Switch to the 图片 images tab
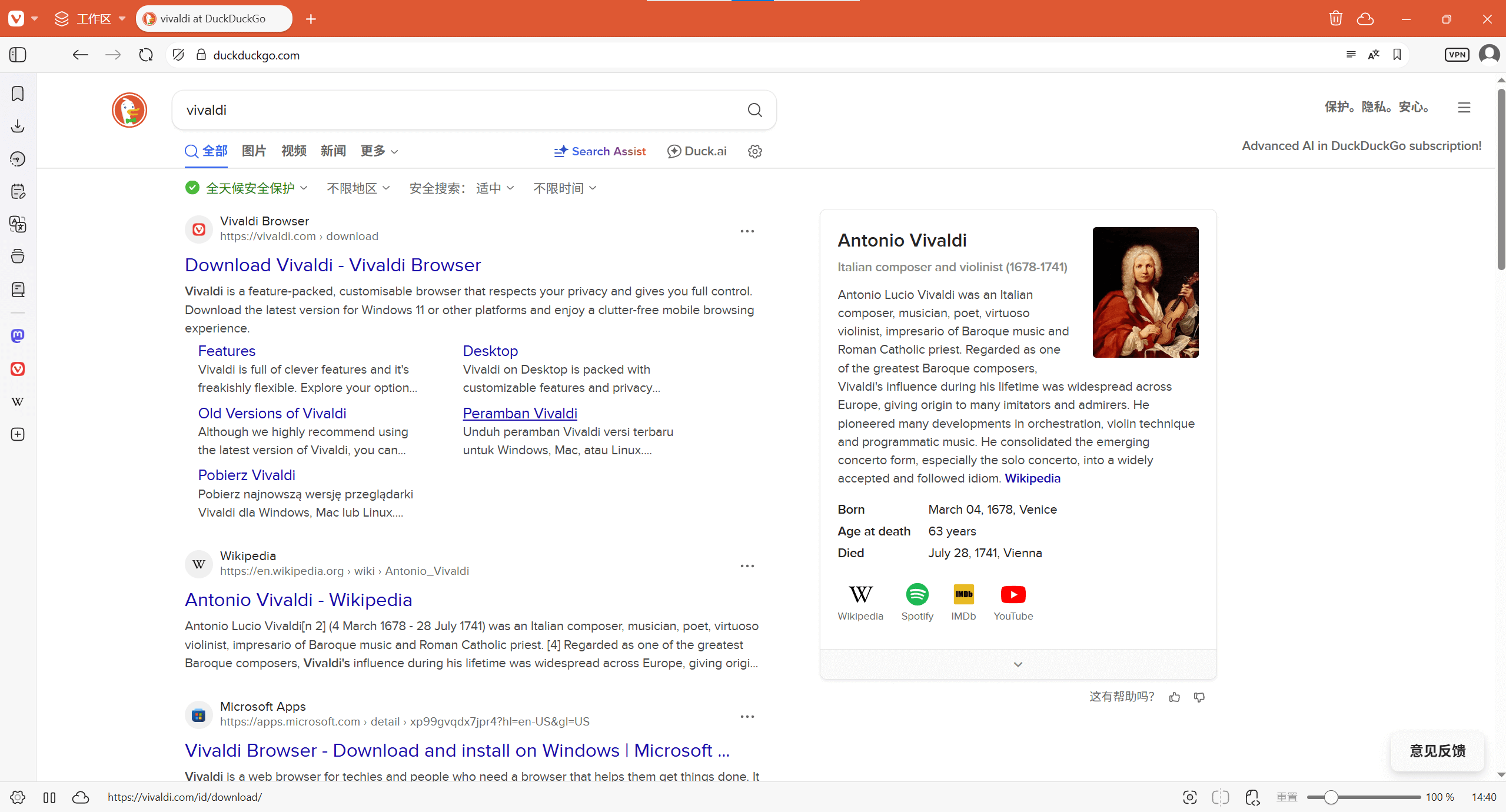This screenshot has height=812, width=1506. [x=254, y=151]
